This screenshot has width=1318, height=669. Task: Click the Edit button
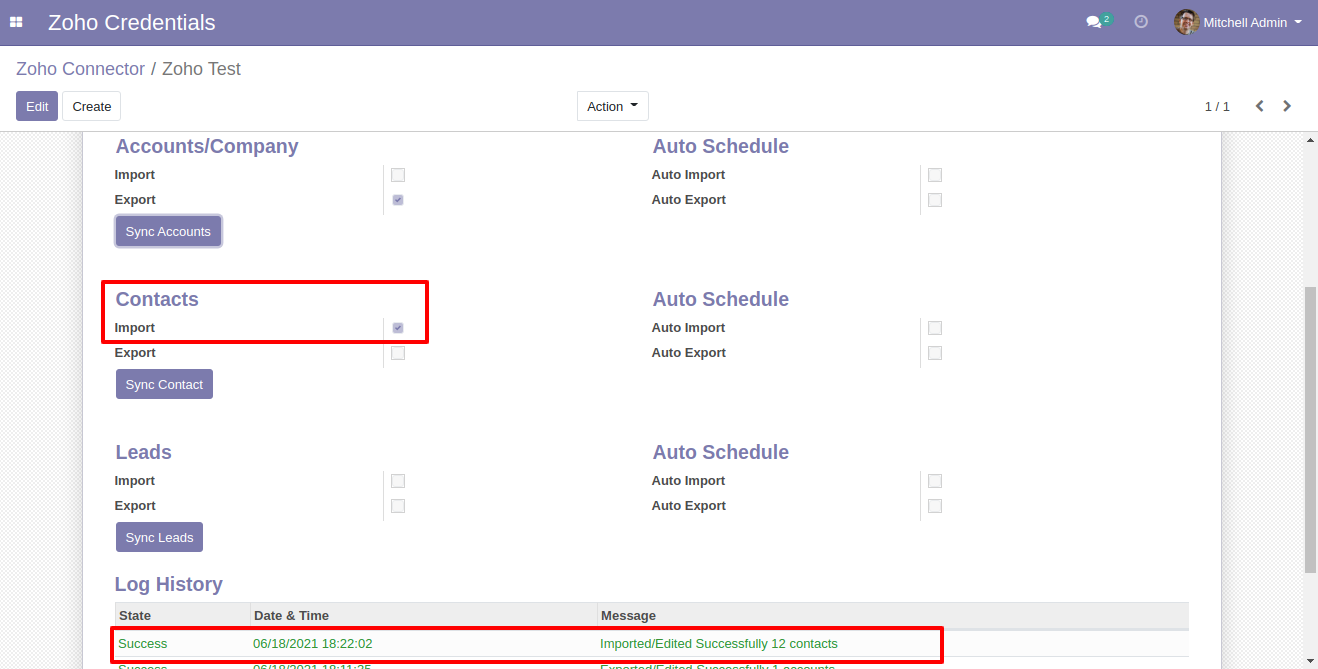pos(37,106)
